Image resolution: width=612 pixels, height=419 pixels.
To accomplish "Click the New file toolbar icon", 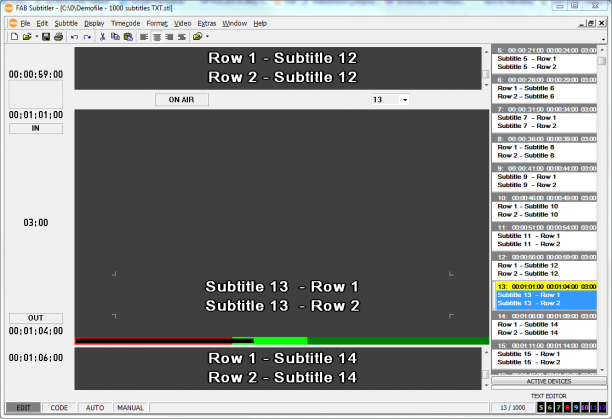I will coord(14,37).
